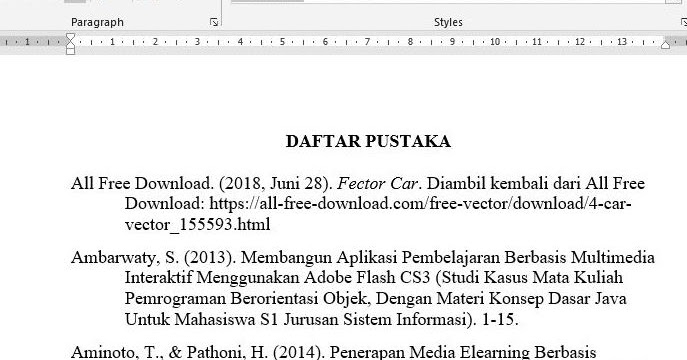
Task: Click the ruler at the 13 mark
Action: pyautogui.click(x=622, y=42)
